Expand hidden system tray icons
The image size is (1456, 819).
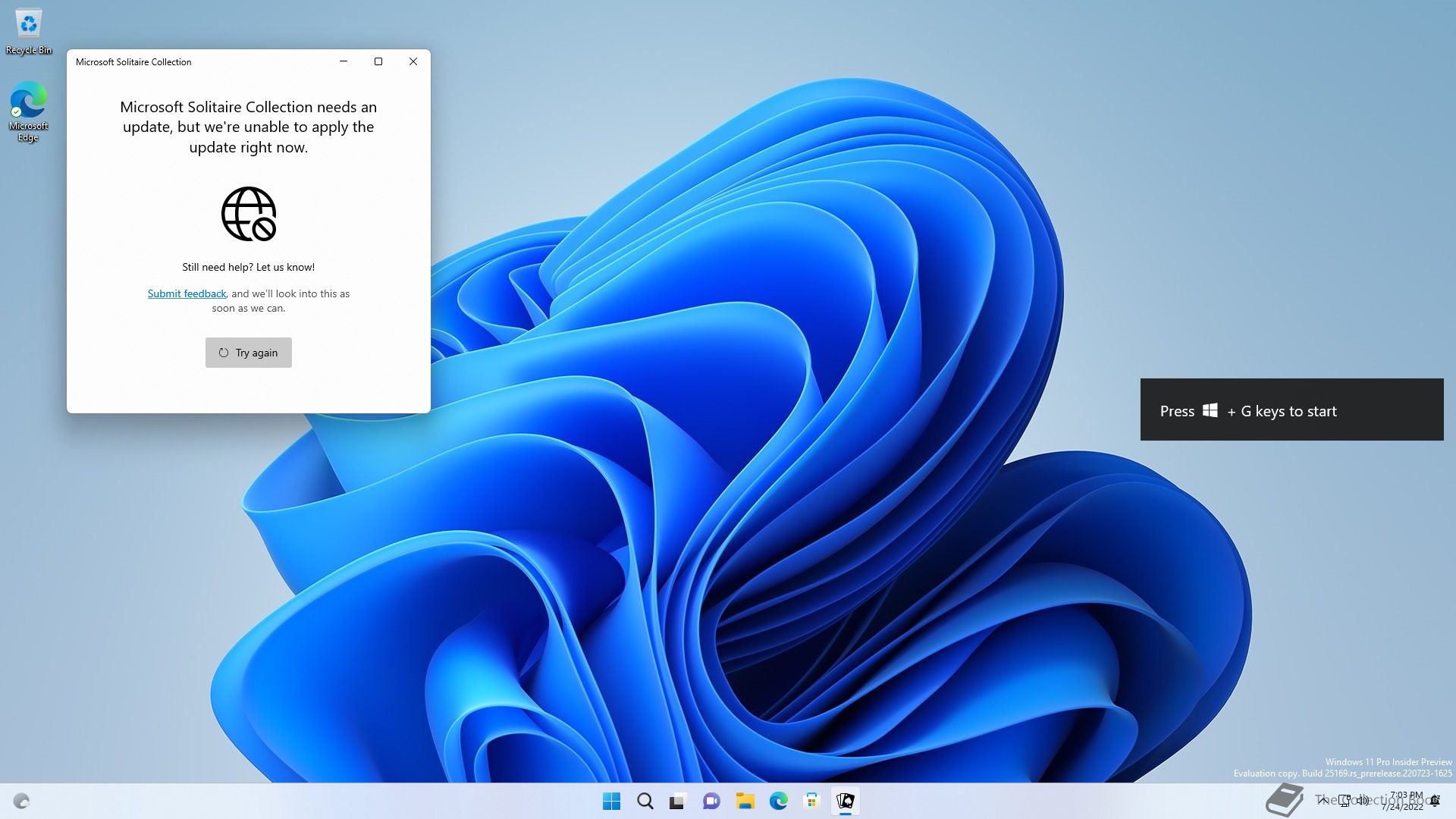(x=1323, y=800)
